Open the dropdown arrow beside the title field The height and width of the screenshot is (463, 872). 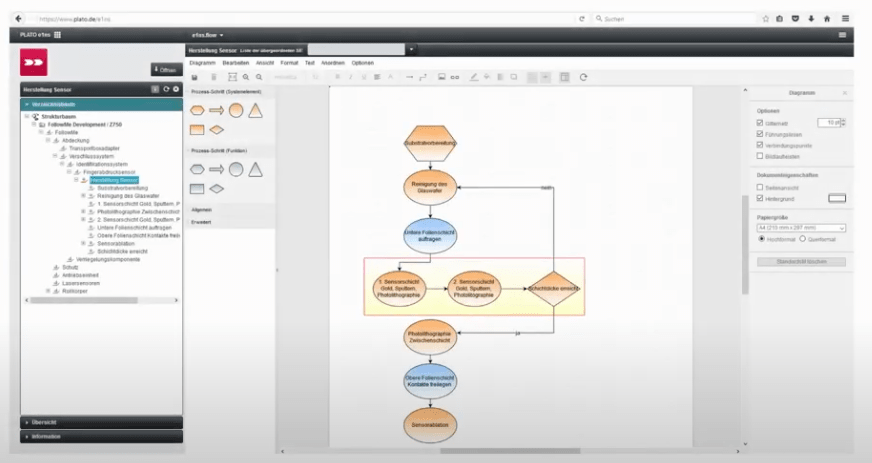(x=411, y=49)
